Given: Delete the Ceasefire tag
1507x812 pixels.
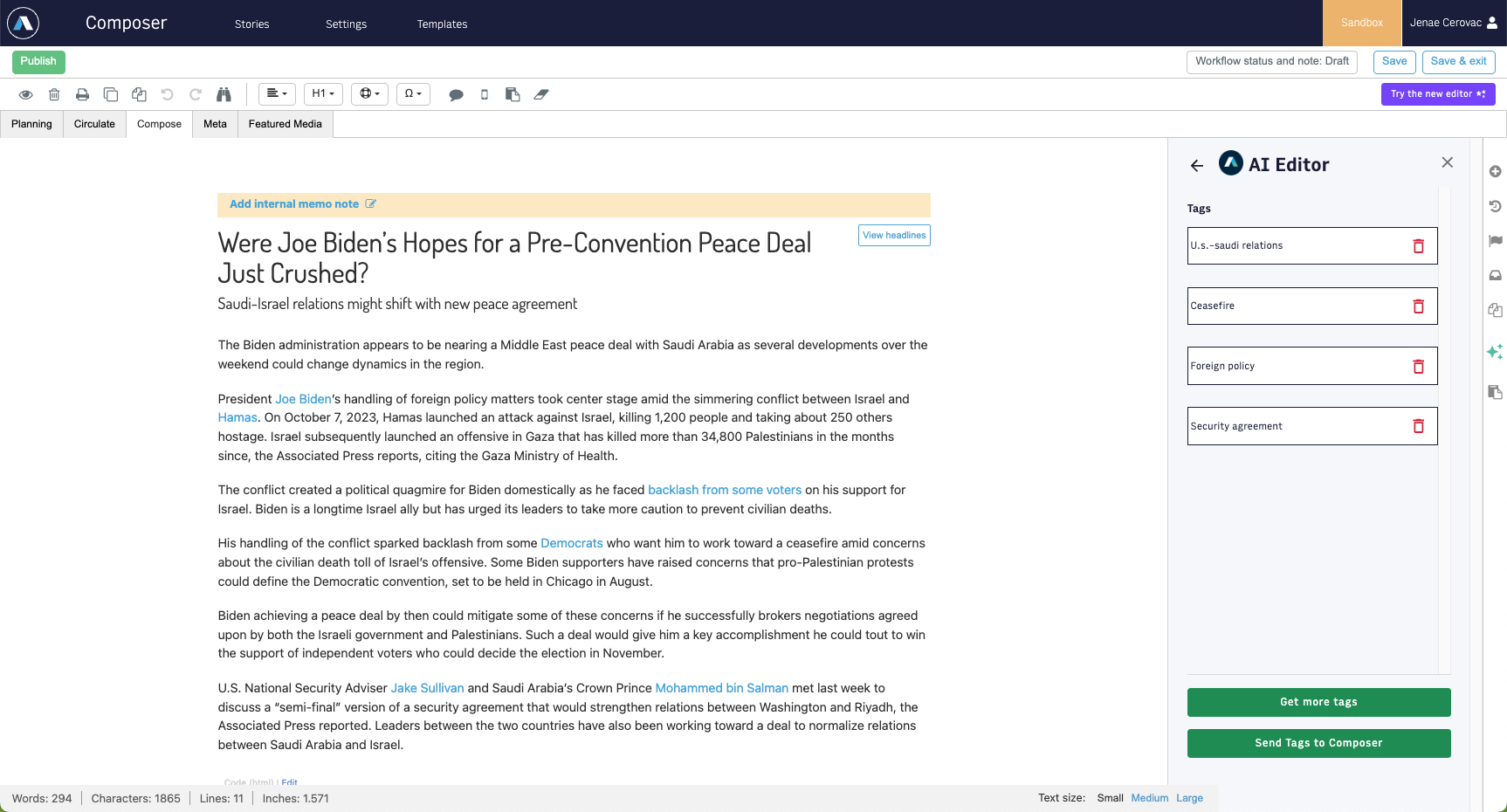Looking at the screenshot, I should coord(1419,306).
